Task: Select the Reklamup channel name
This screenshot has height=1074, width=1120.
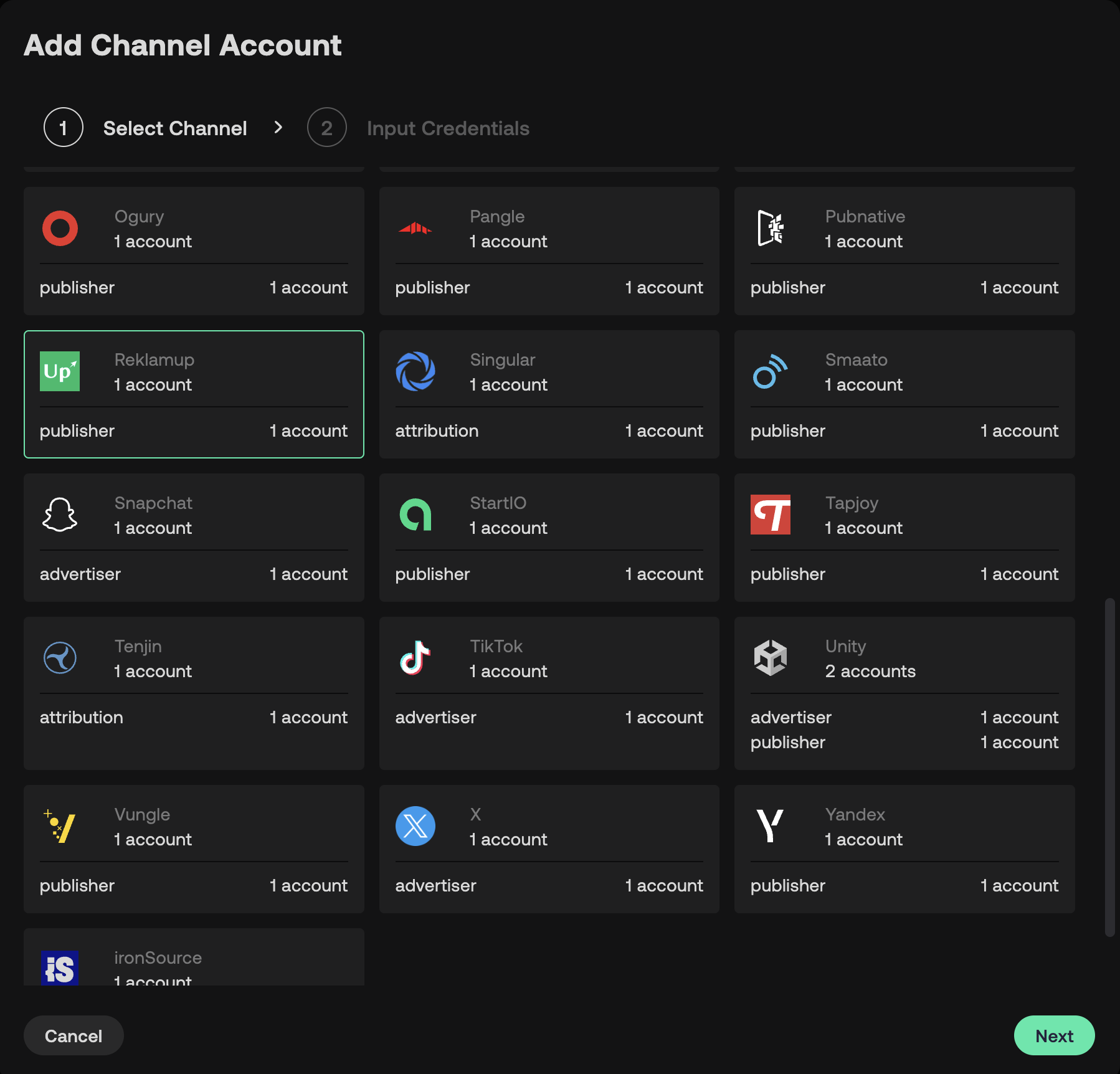Action: (154, 360)
